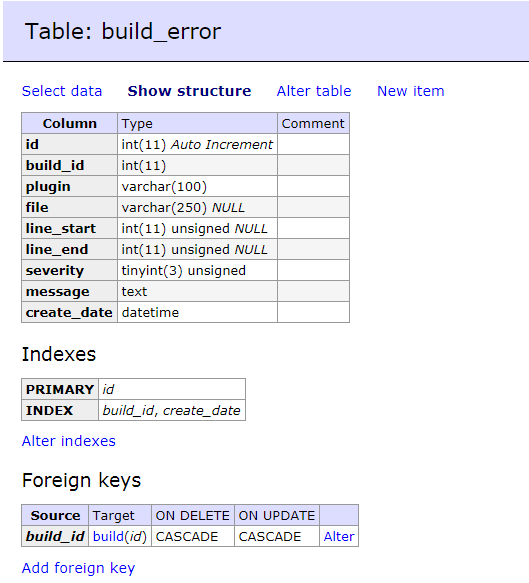Image resolution: width=529 pixels, height=583 pixels.
Task: Click the Comment header cell
Action: pos(313,123)
